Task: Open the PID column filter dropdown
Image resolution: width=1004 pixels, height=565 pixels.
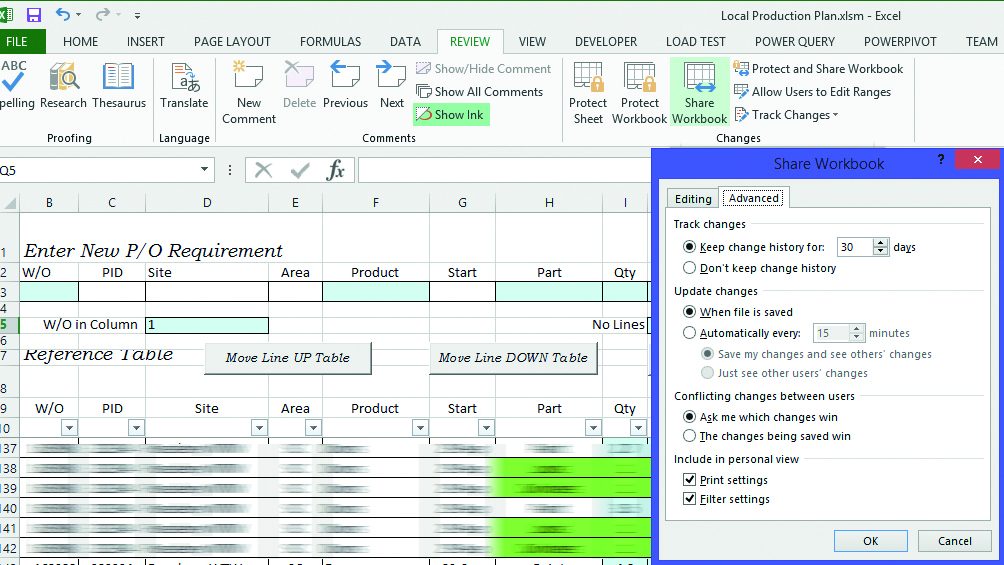Action: (136, 427)
